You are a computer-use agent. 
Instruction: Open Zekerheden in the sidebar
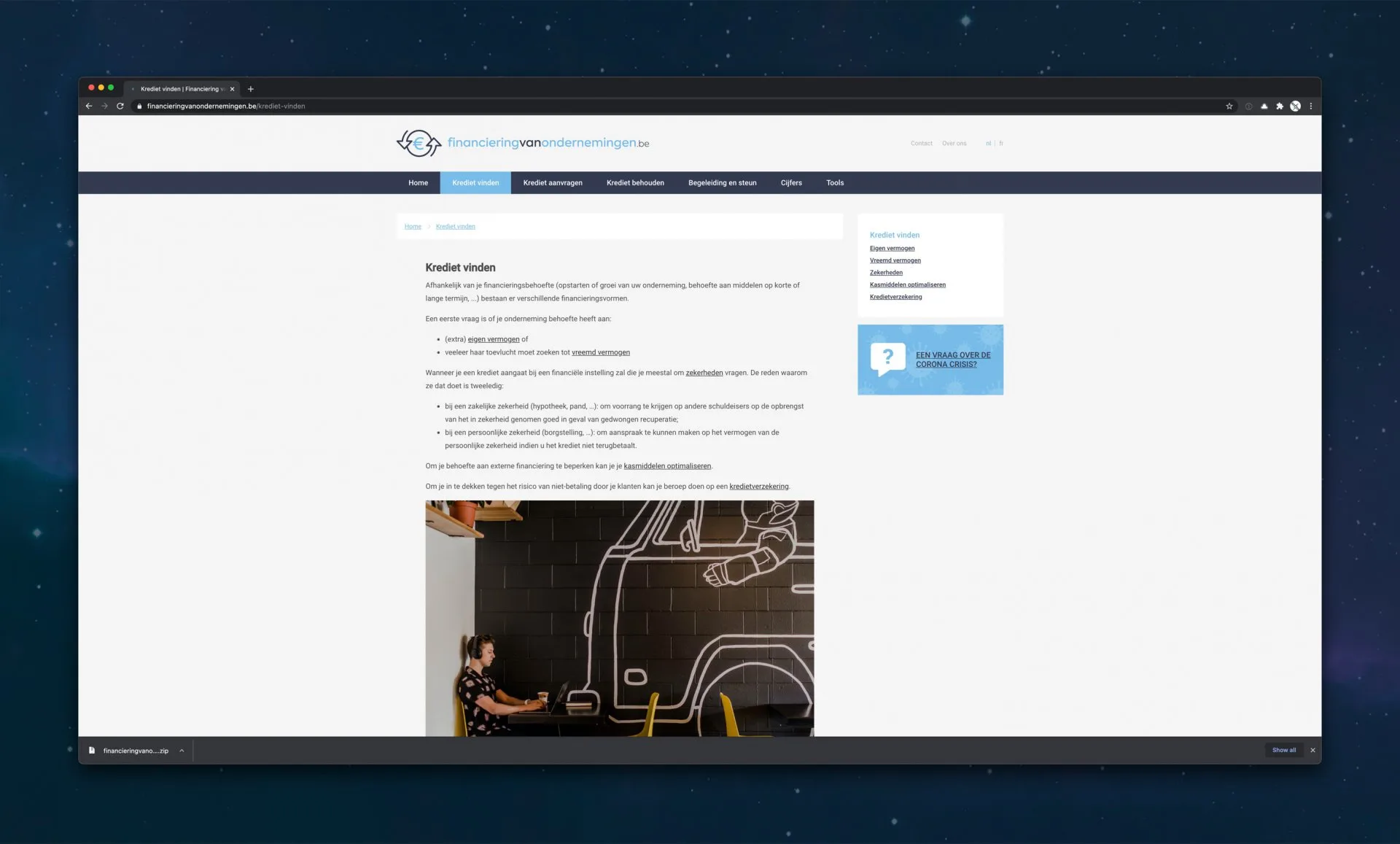pyautogui.click(x=886, y=273)
